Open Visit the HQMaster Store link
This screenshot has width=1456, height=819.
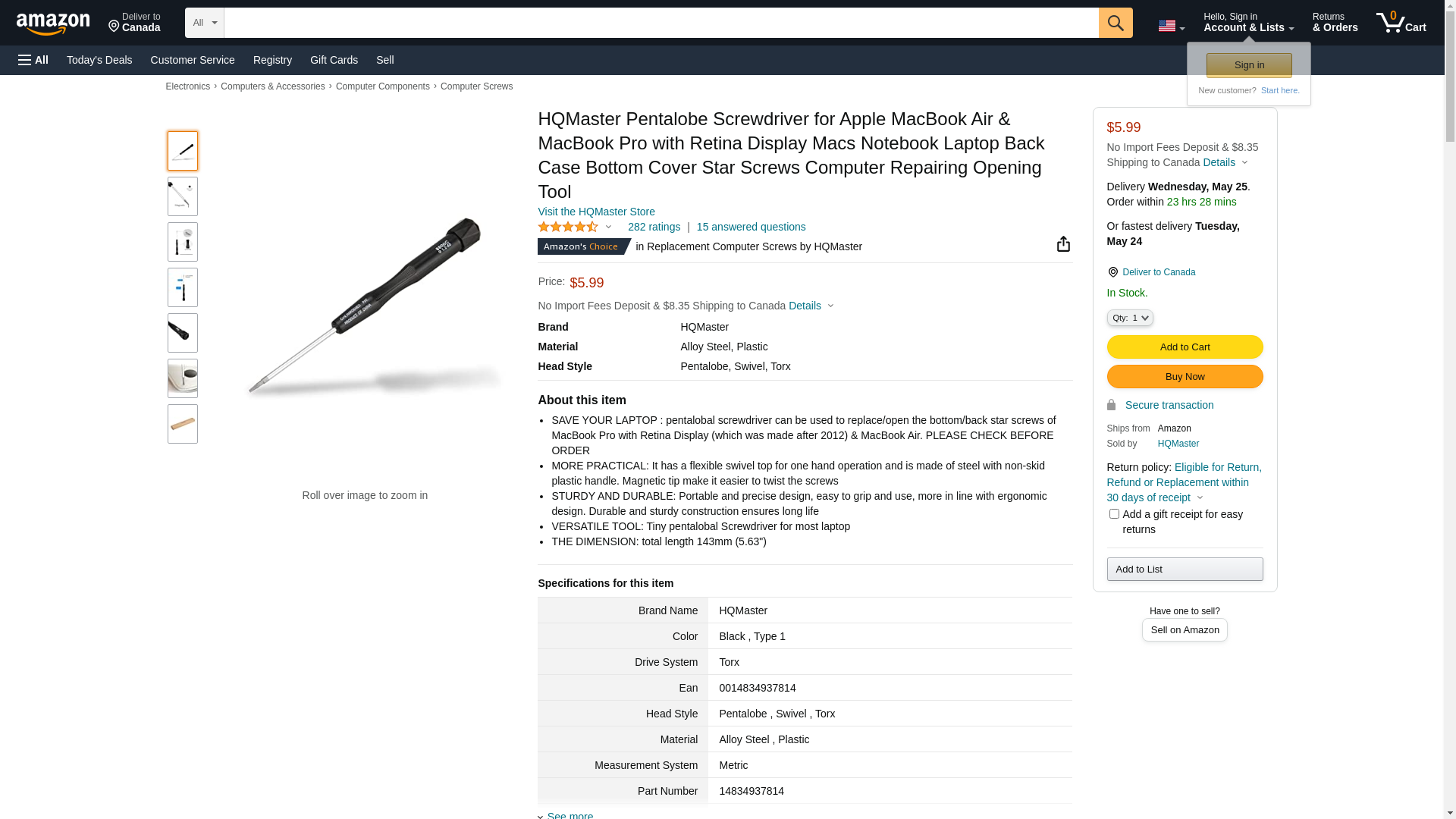pyautogui.click(x=596, y=212)
